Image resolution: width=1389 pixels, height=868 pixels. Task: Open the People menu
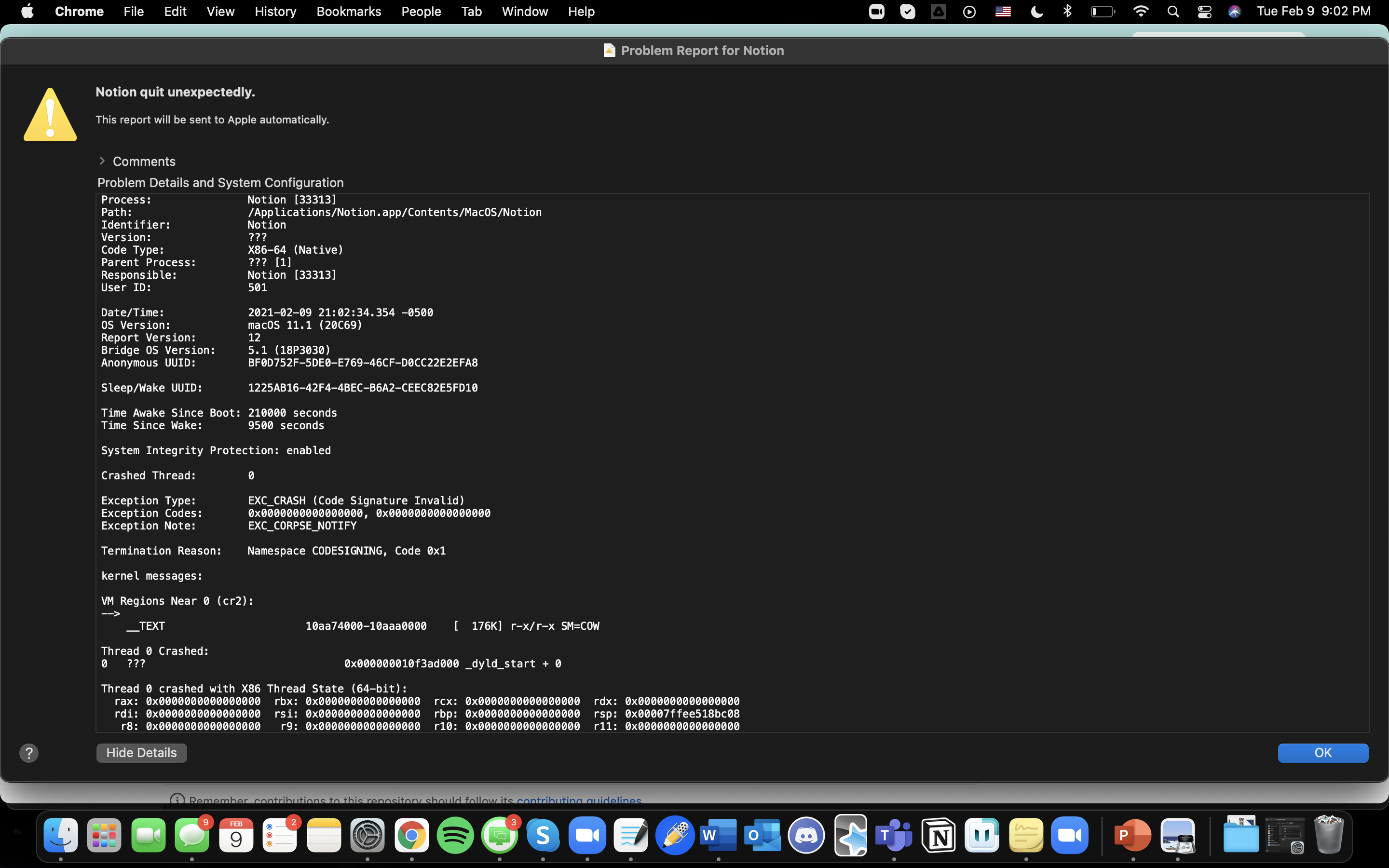pos(421,12)
